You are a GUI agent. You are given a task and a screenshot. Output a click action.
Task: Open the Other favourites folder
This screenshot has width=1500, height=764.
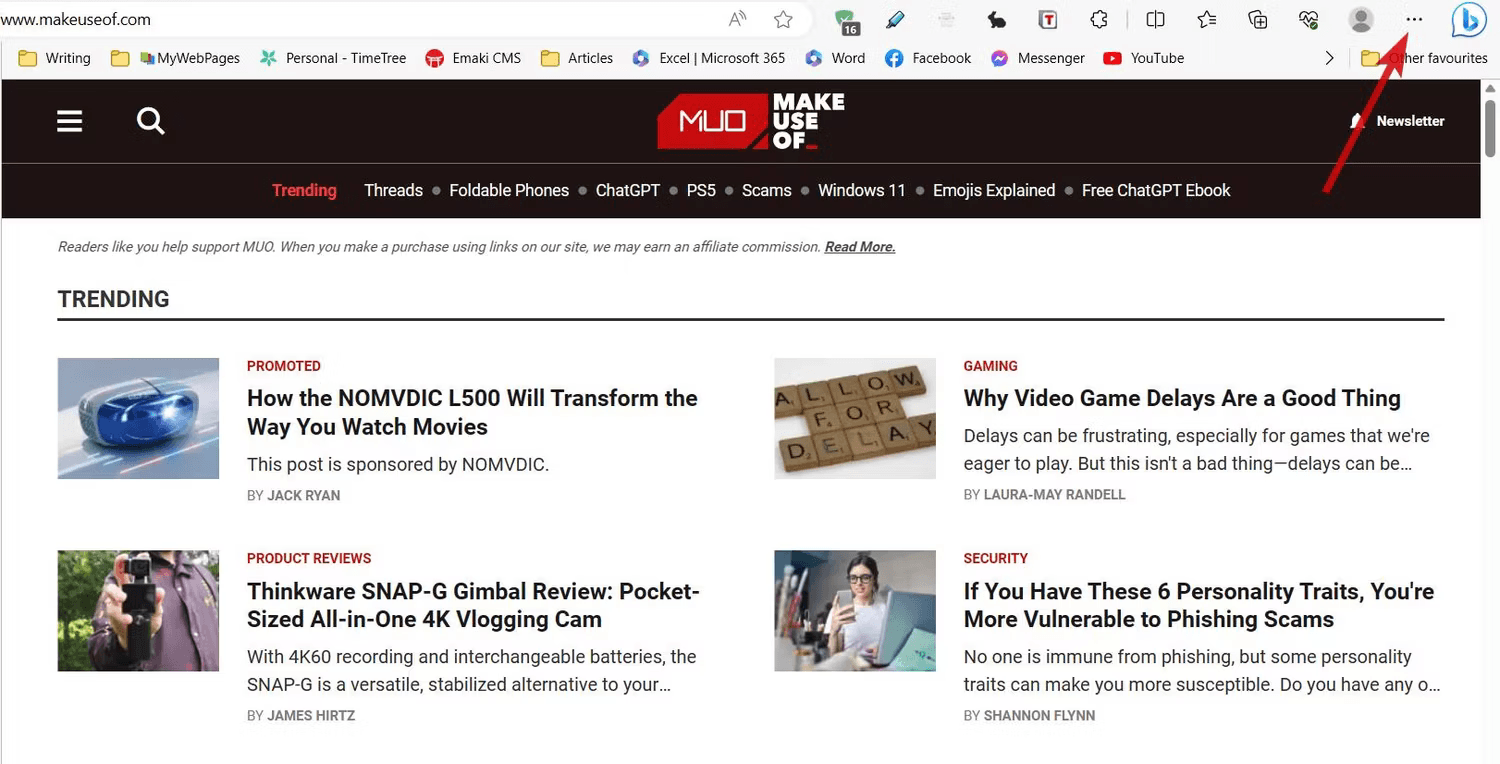click(1425, 58)
